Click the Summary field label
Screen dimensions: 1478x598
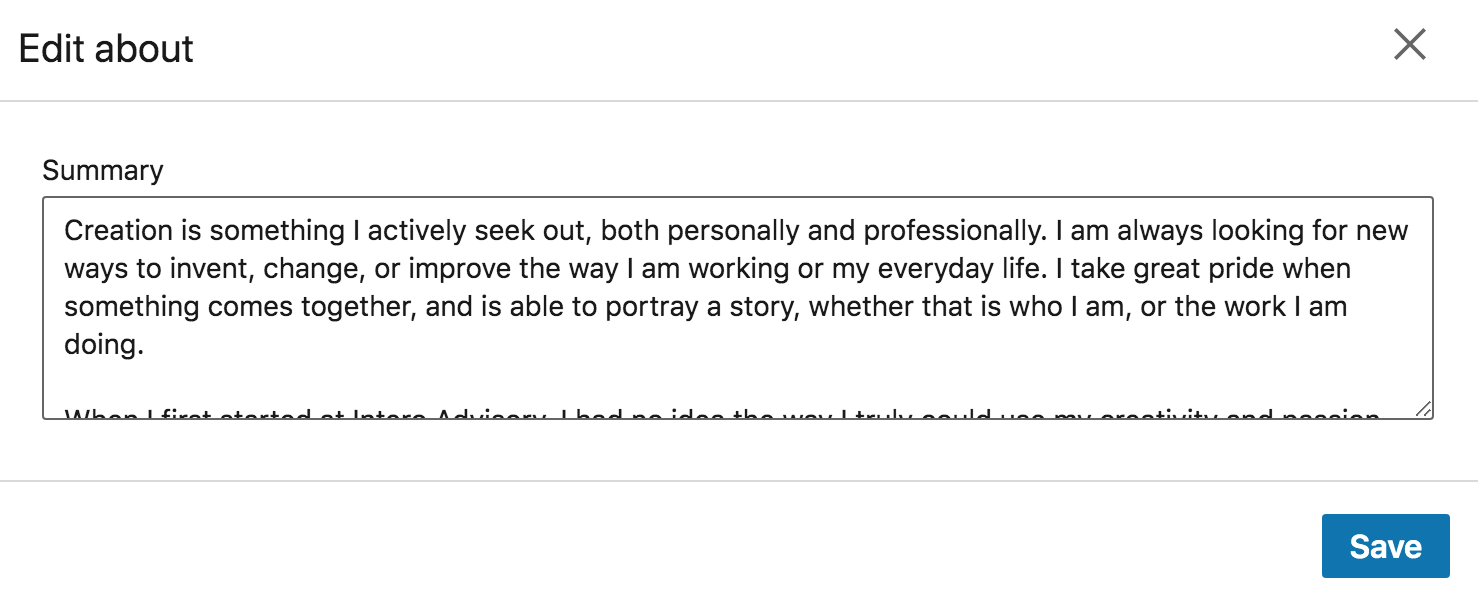[x=103, y=171]
